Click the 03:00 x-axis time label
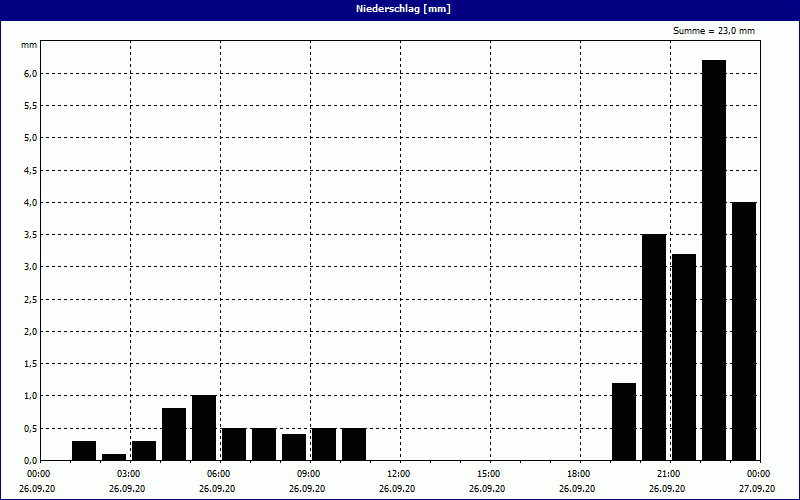This screenshot has width=800, height=500. 128,474
